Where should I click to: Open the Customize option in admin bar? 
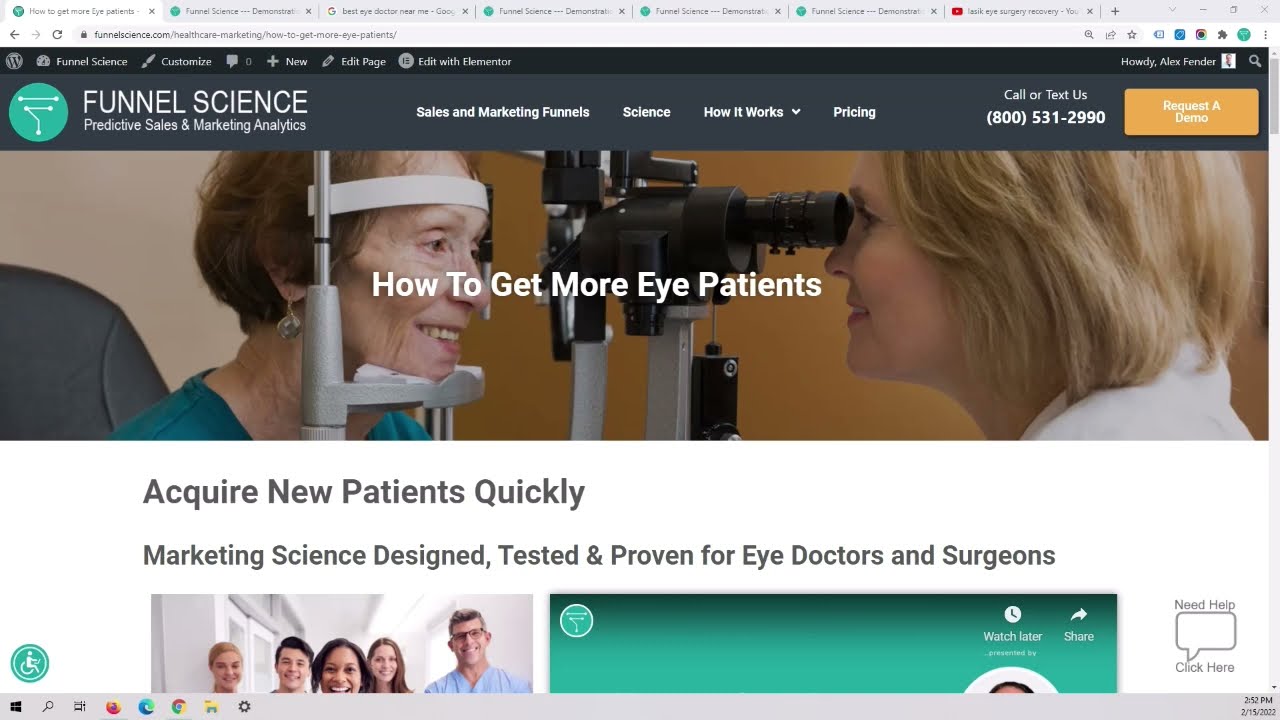click(176, 61)
